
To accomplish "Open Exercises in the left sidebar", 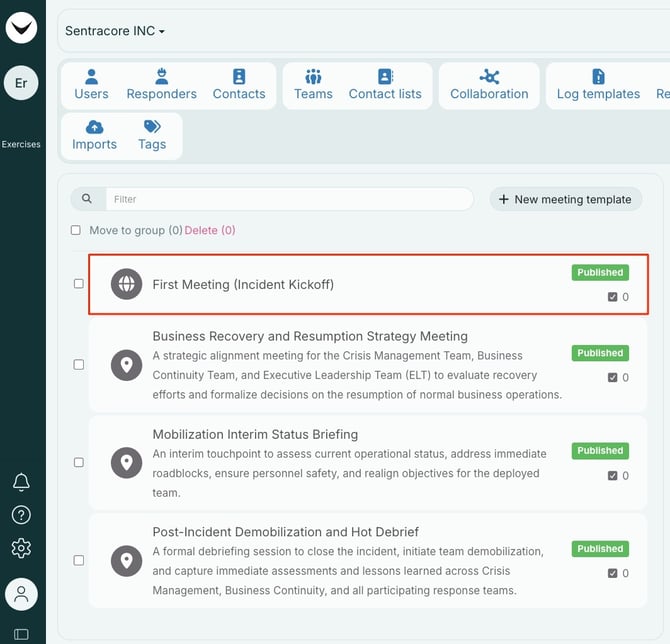I will (21, 144).
